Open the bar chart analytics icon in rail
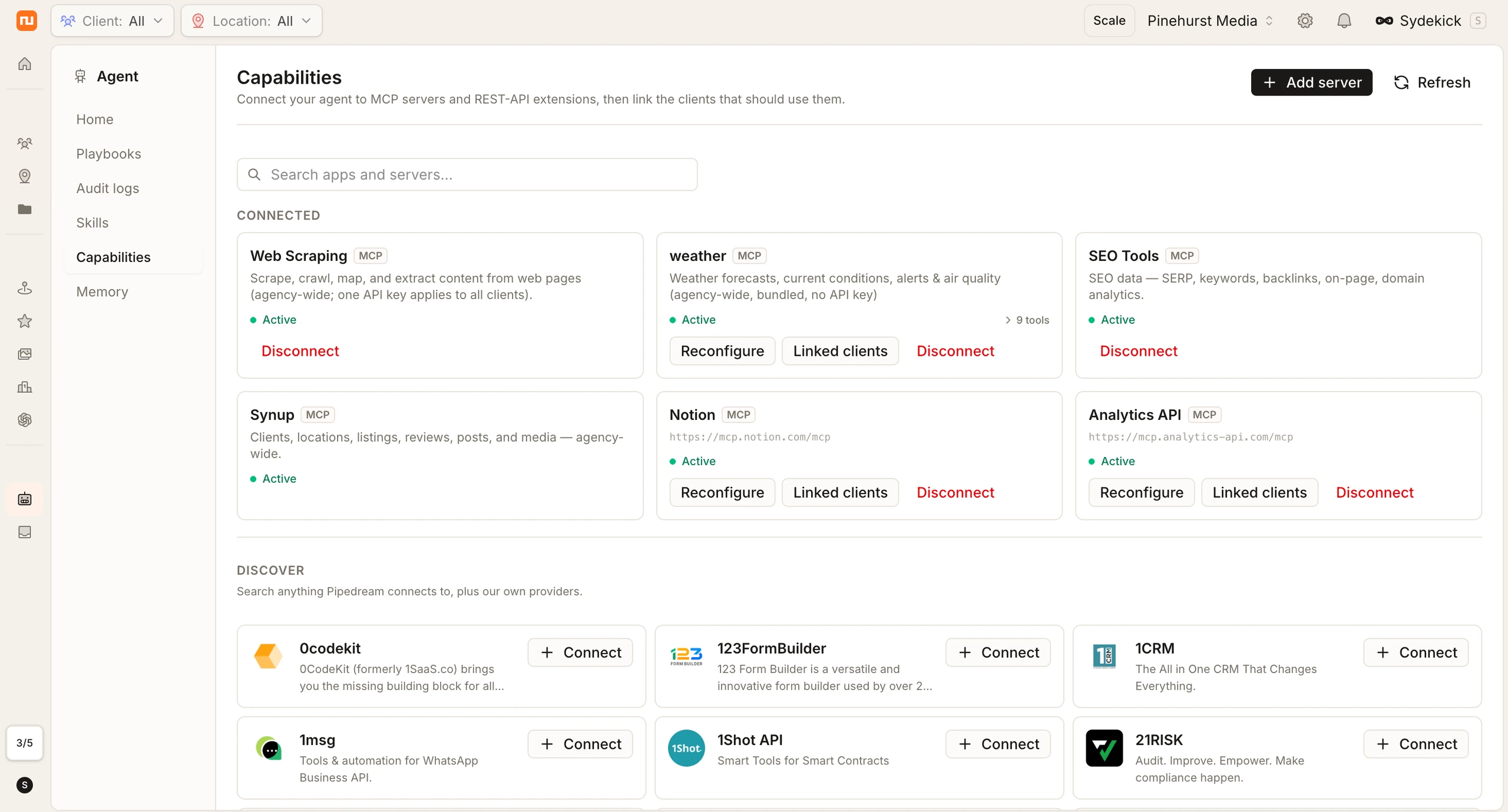 [x=25, y=387]
